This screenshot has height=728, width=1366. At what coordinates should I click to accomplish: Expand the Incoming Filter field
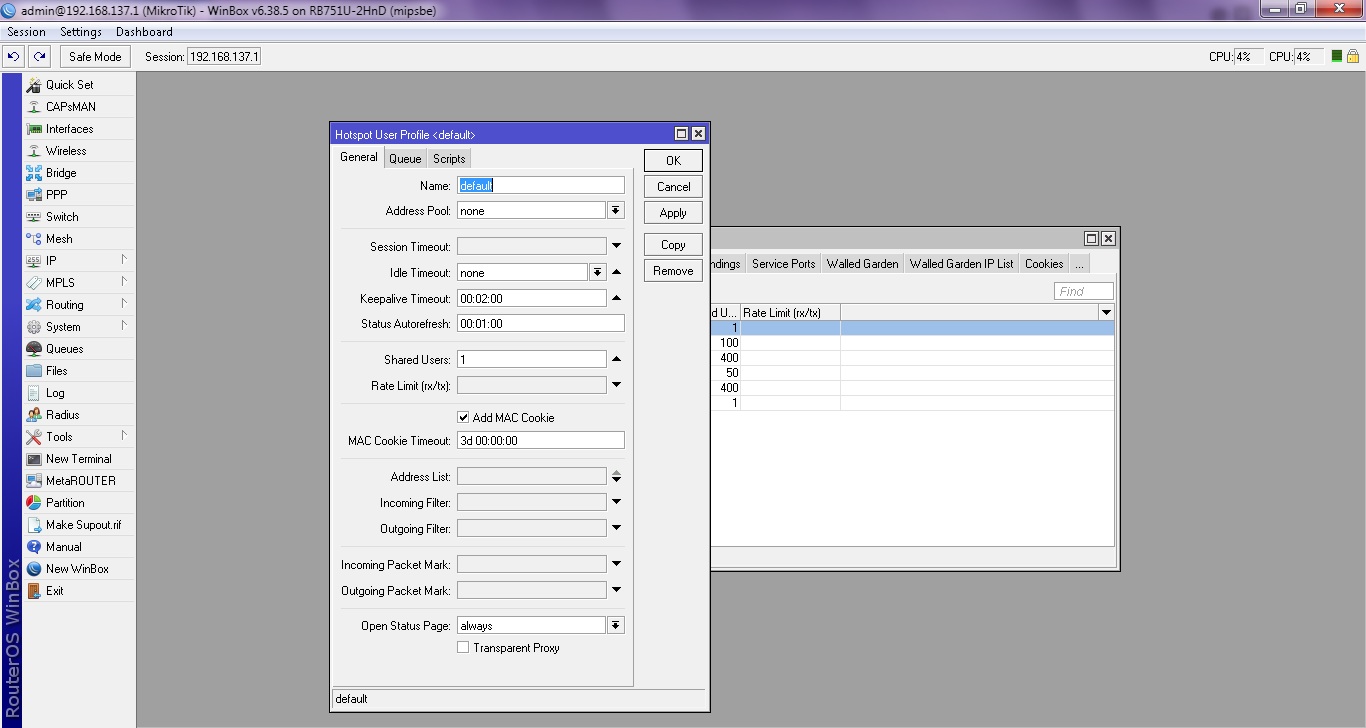point(617,502)
